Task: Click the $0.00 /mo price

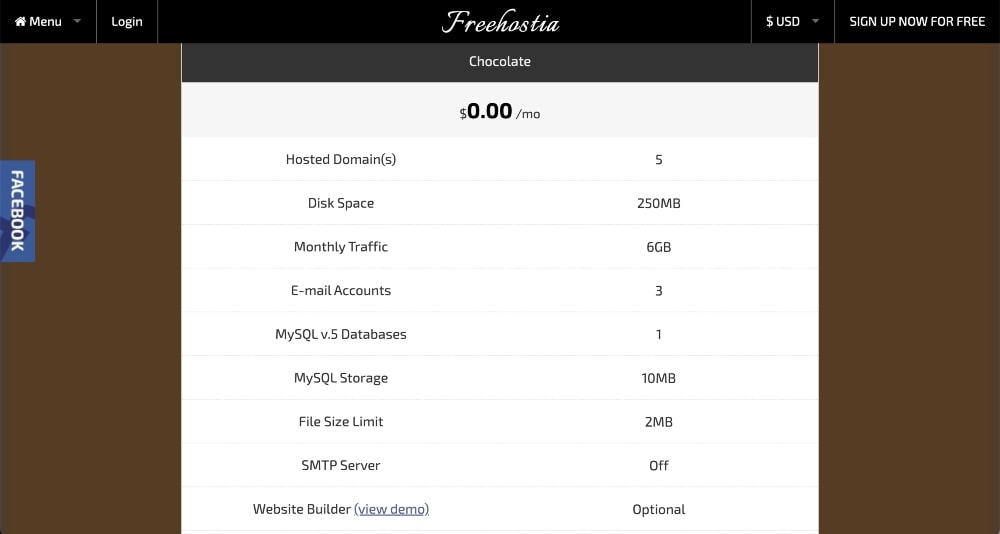Action: pos(500,111)
